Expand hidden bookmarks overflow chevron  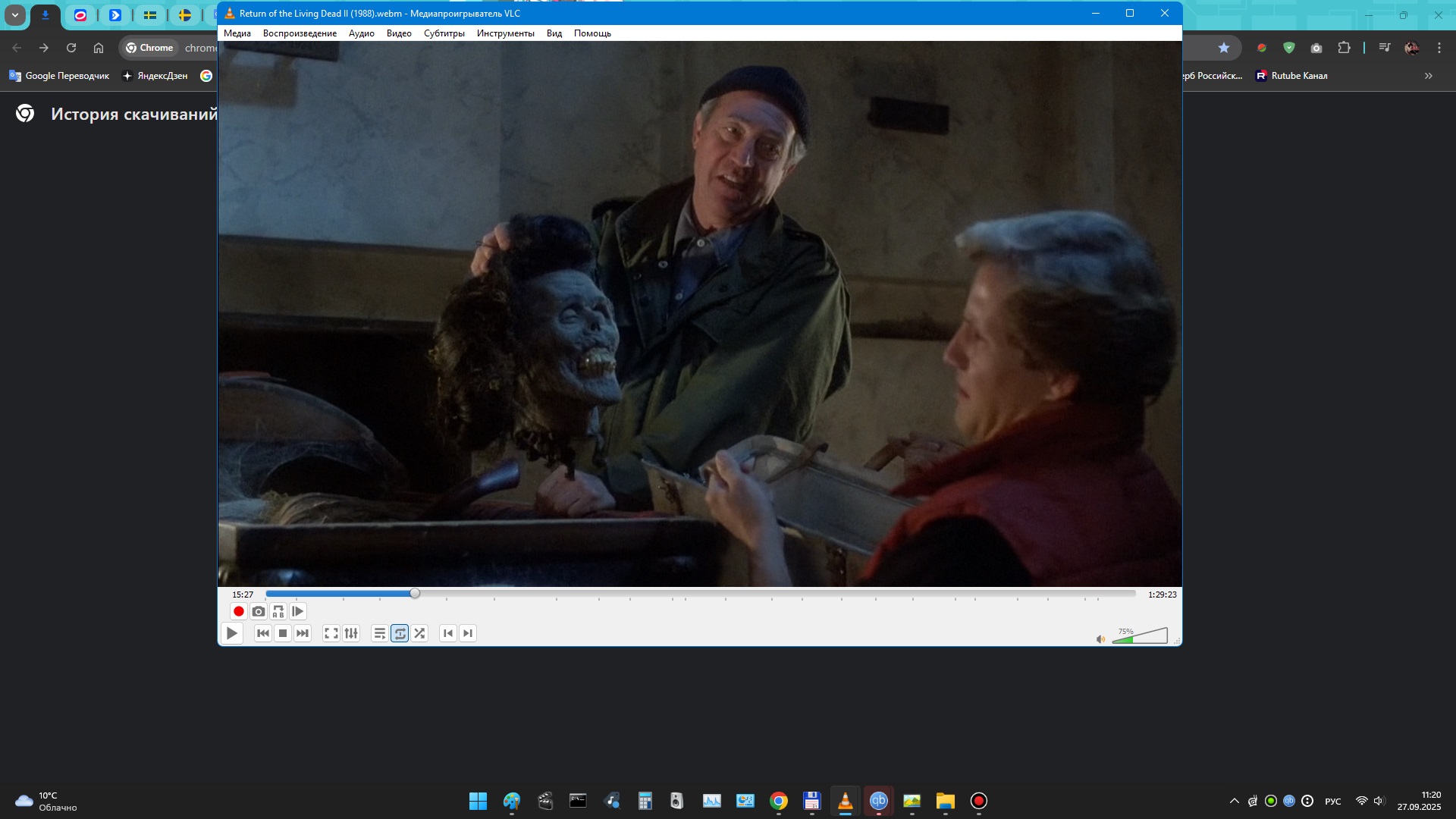coord(1428,76)
